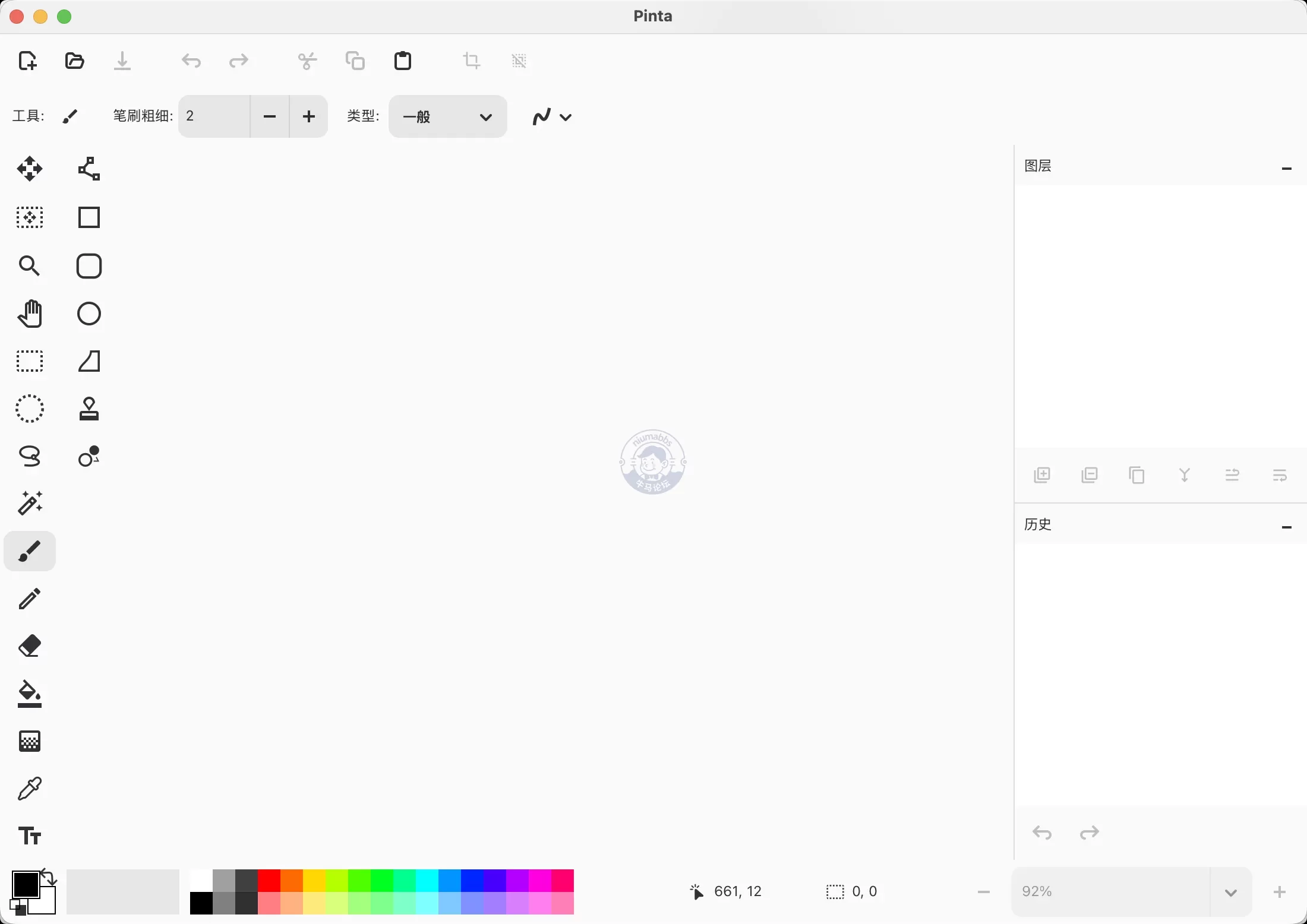Open the zoom percentage dropdown arrow
This screenshot has width=1307, height=924.
coord(1231,893)
